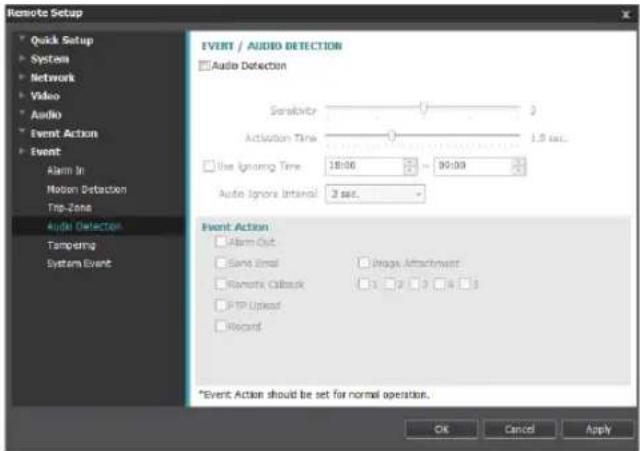Tick Remote Callback checkbox number 5
640x451 pixels.
point(464,284)
